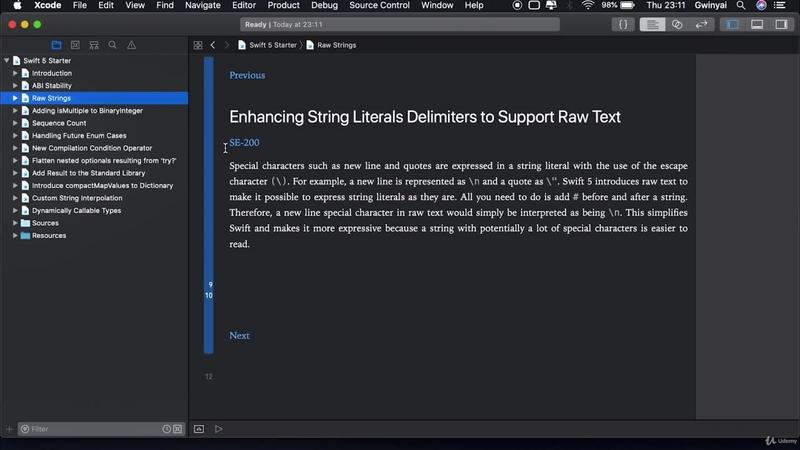Open the Symbol navigator icon
This screenshot has width=800, height=450.
[94, 45]
